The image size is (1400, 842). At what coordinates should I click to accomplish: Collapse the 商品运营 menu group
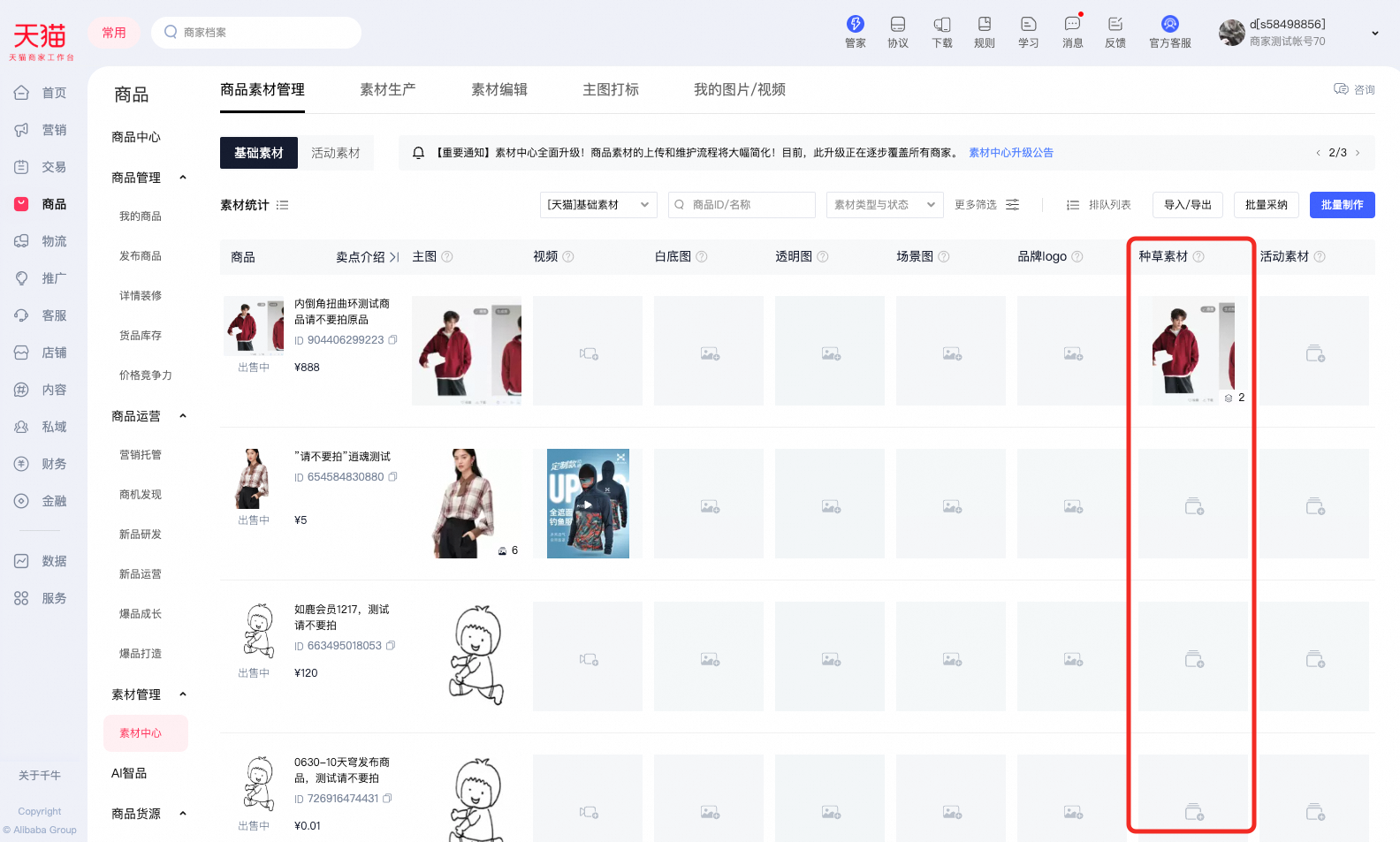coord(183,416)
